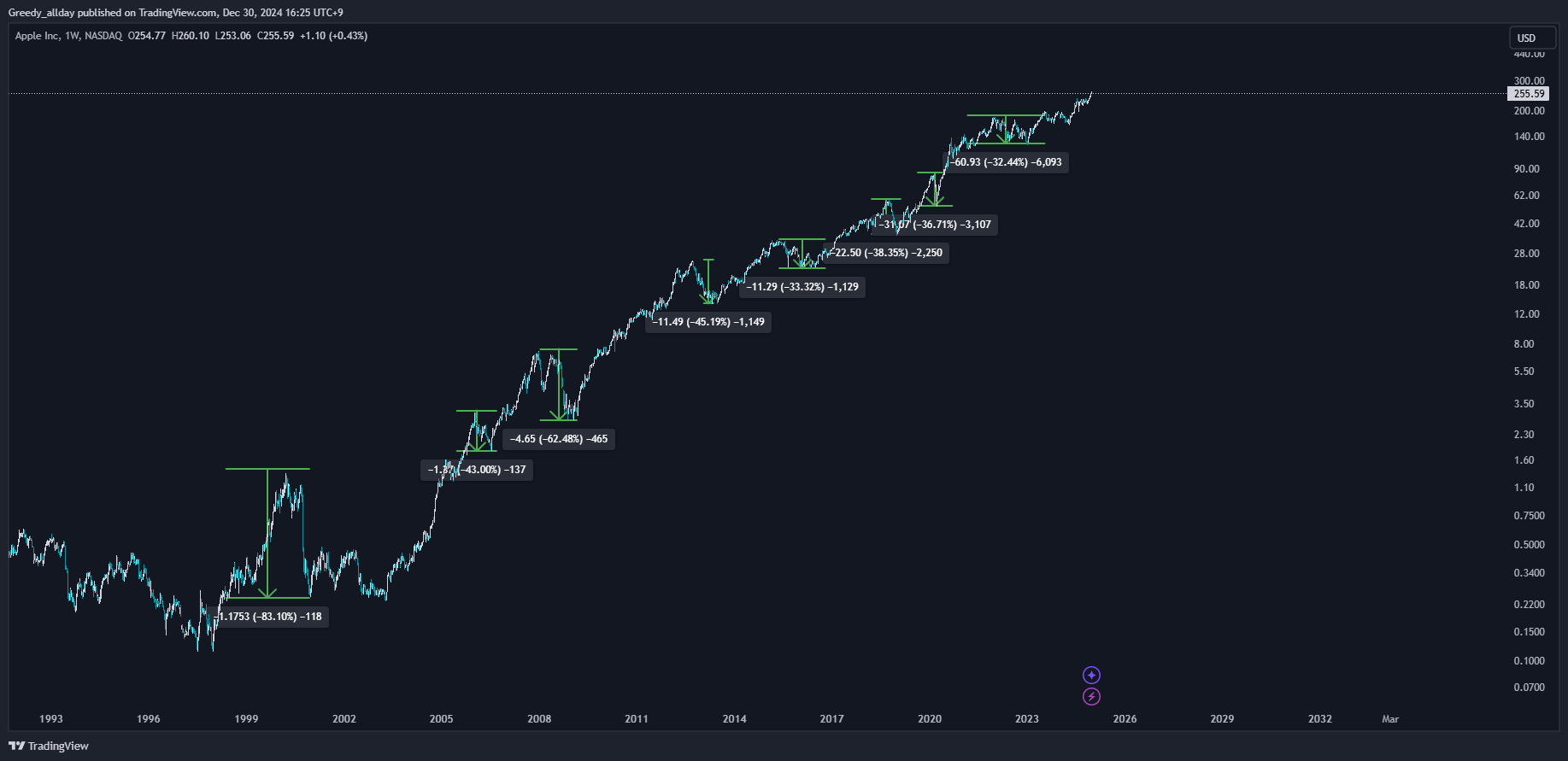The height and width of the screenshot is (761, 1568).
Task: Click the purple lightning bolt icon
Action: [x=1091, y=697]
